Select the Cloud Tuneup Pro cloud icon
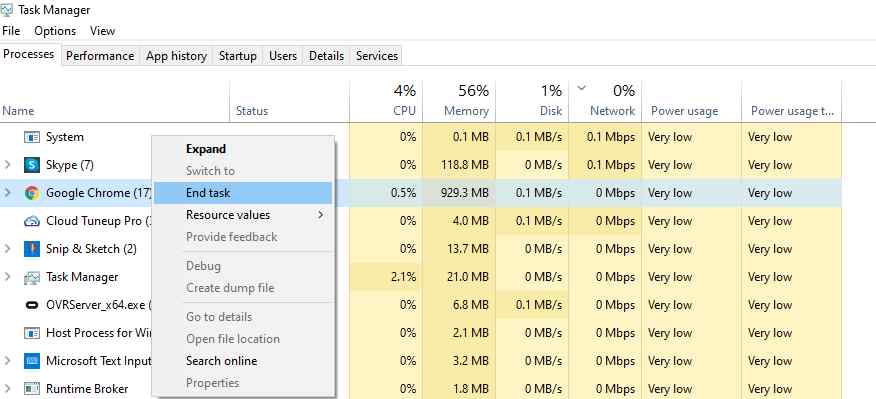Viewport: 876px width, 399px height. click(x=32, y=221)
